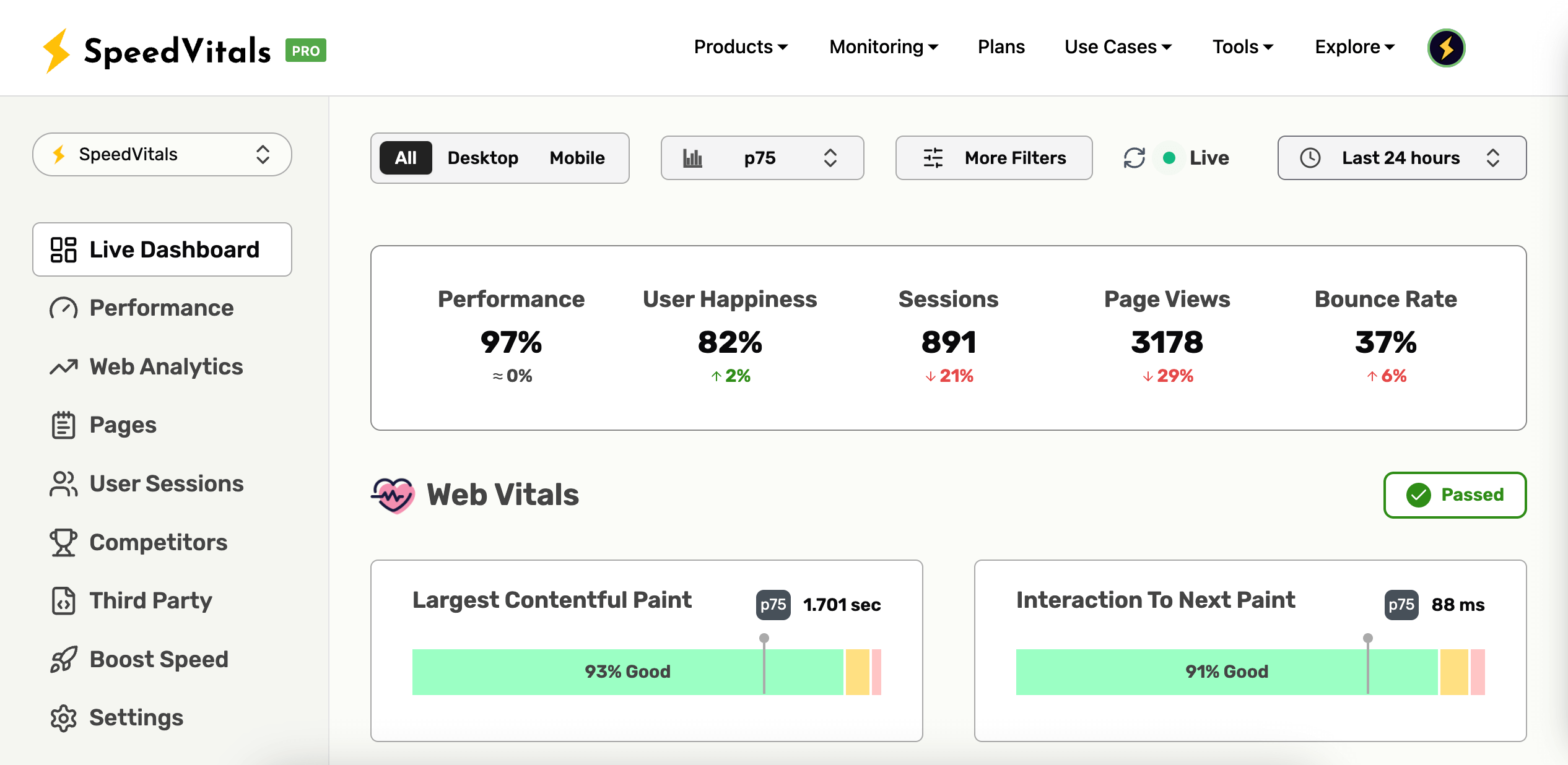The height and width of the screenshot is (765, 1568).
Task: Open the SpeedVitals site selector
Action: pos(162,154)
